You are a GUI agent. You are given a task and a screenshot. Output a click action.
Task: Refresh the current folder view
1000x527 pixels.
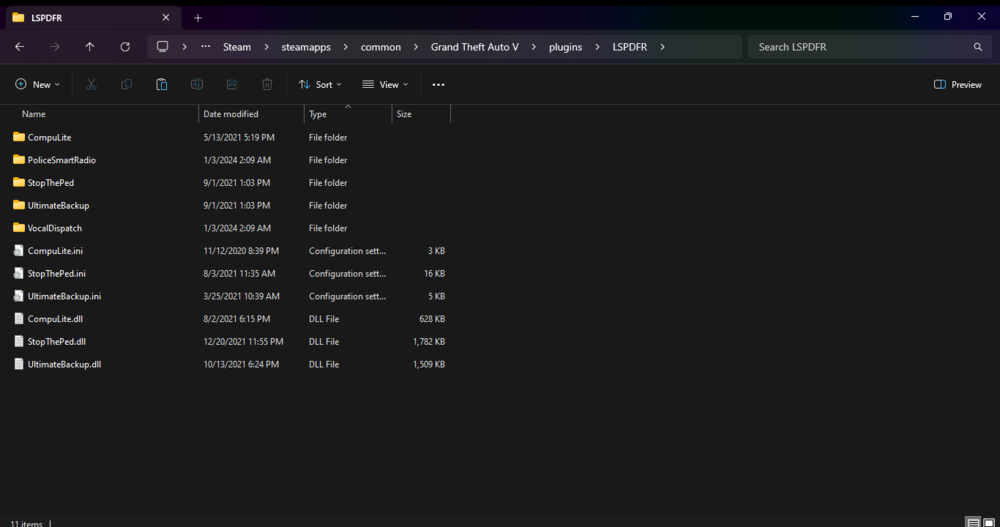(125, 47)
